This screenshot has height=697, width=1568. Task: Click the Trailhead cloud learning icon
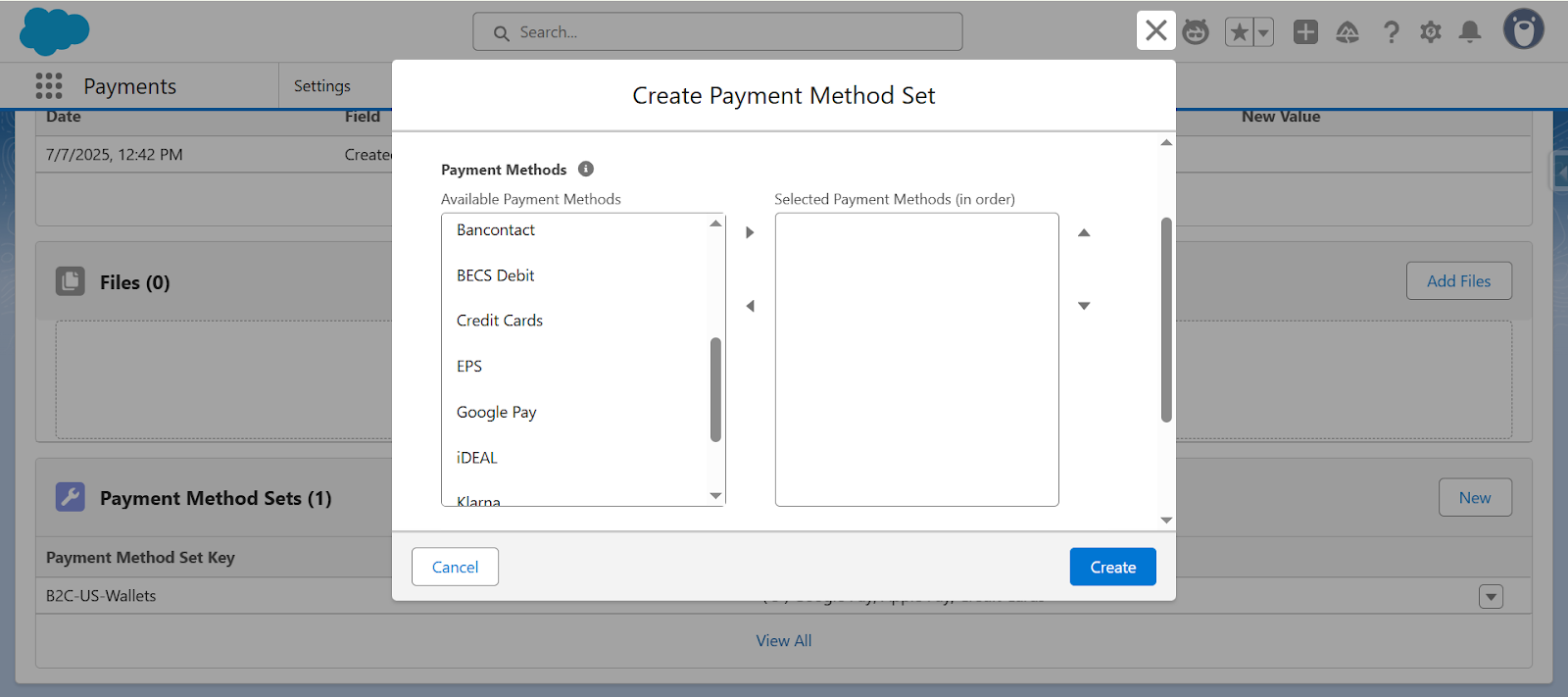tap(1348, 32)
